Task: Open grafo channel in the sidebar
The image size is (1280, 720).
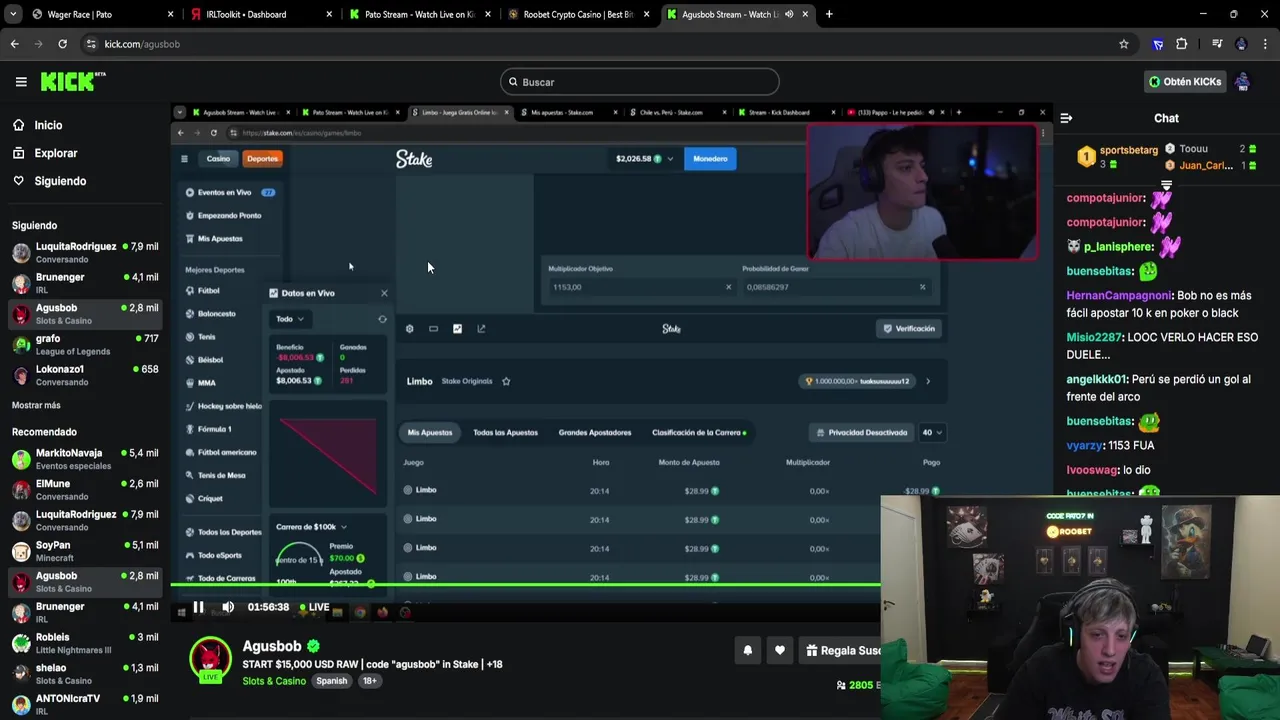Action: click(84, 345)
